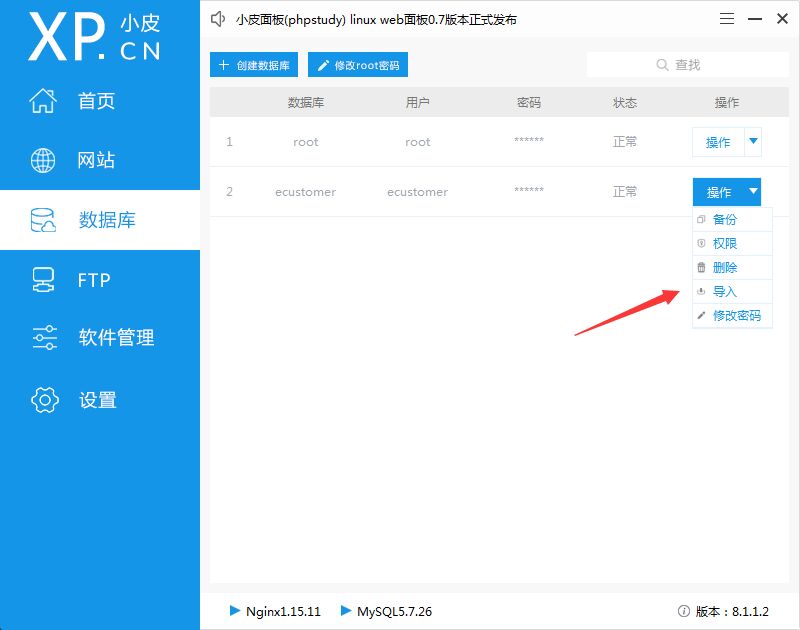Click version label 8.1.1.2

(732, 611)
